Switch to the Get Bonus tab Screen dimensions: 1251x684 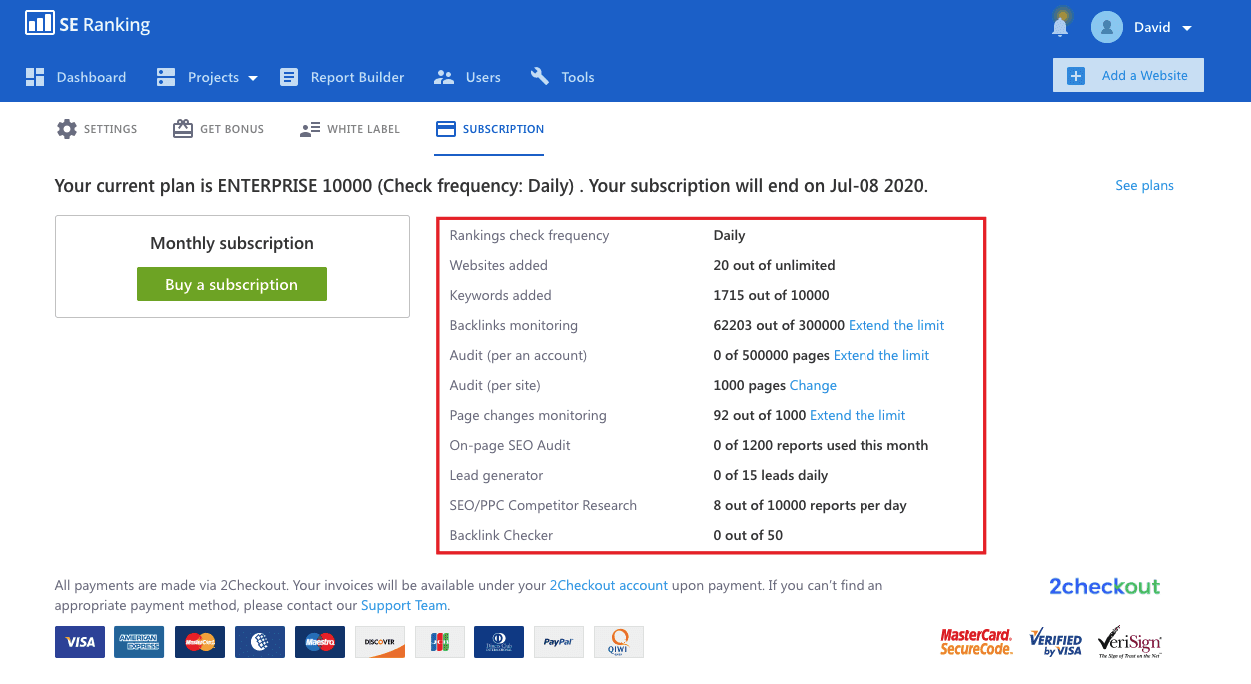click(232, 129)
